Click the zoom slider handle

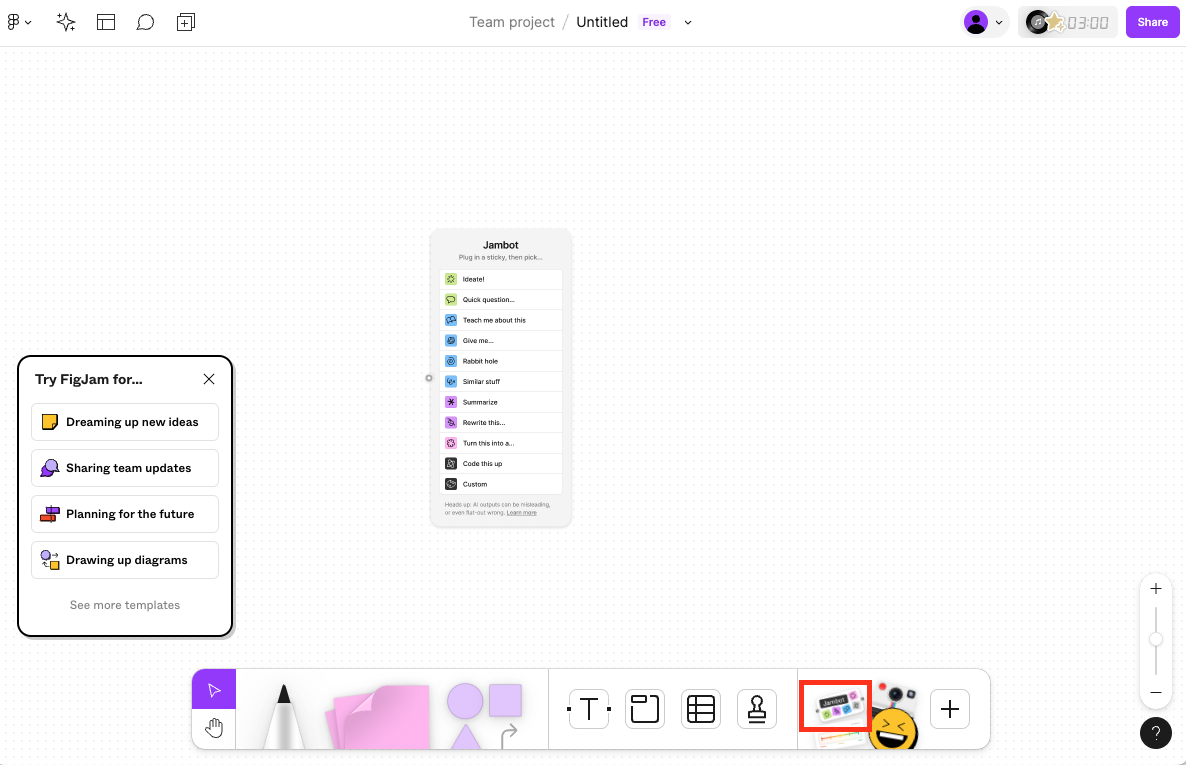tap(1155, 639)
